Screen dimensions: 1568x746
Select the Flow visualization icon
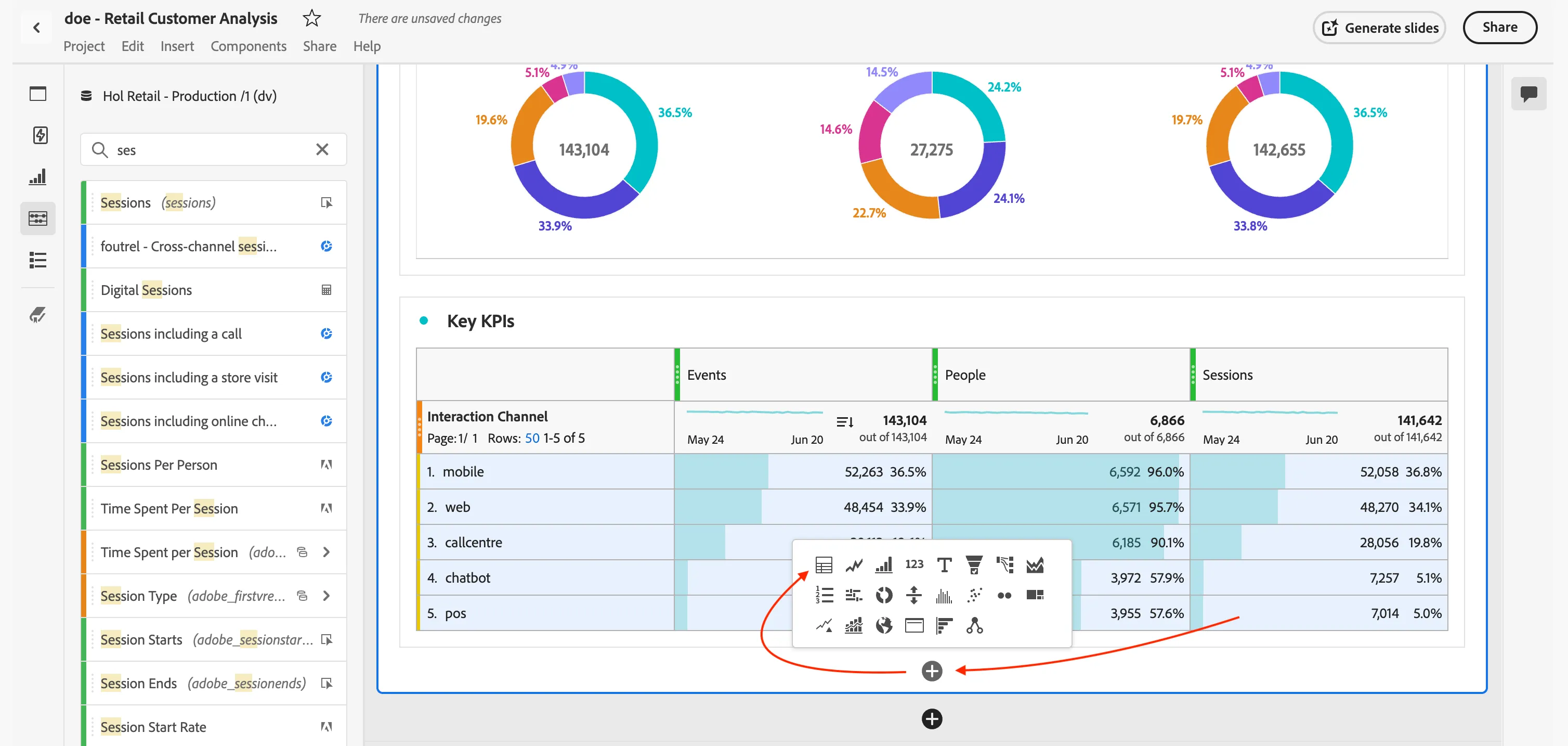coord(1004,565)
